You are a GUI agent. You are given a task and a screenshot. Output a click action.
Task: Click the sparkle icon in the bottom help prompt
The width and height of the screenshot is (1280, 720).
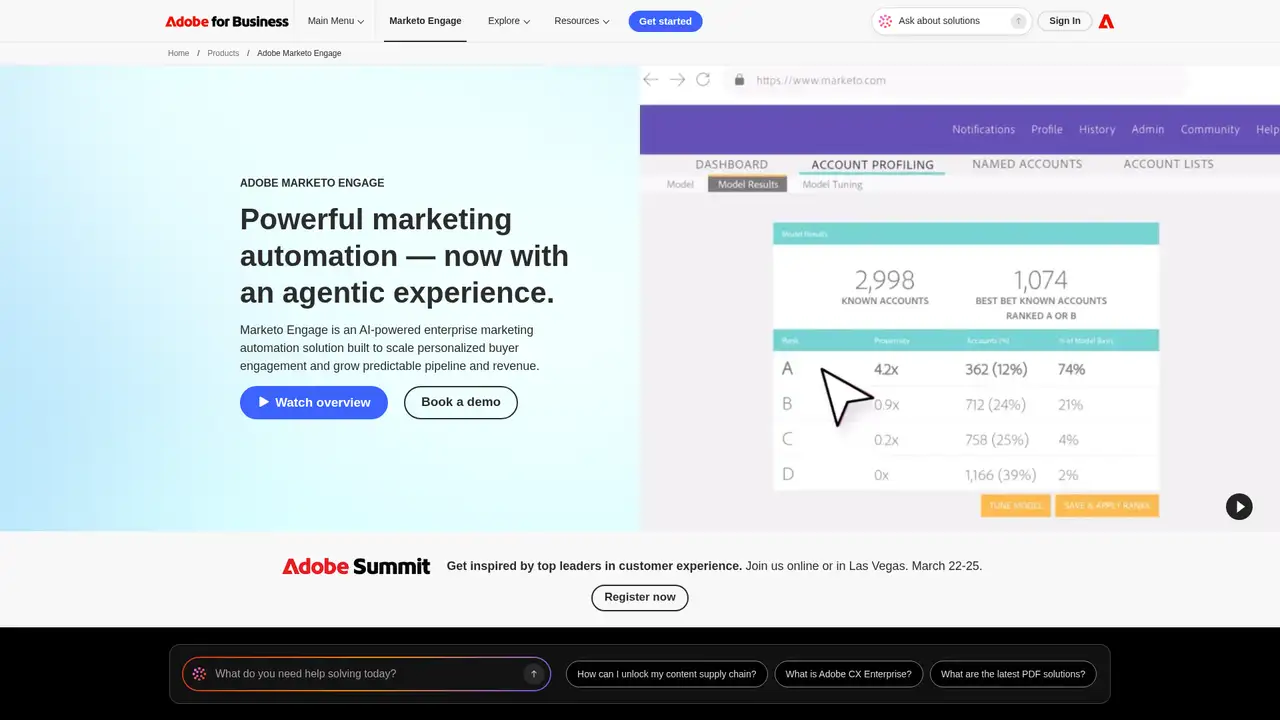tap(199, 674)
